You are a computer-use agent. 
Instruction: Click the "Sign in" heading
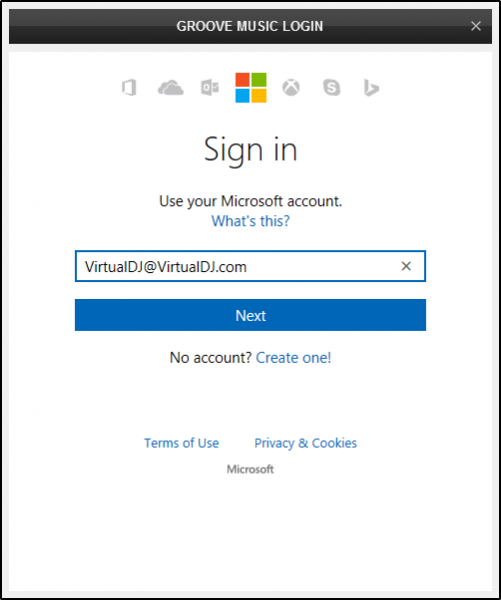click(x=251, y=150)
